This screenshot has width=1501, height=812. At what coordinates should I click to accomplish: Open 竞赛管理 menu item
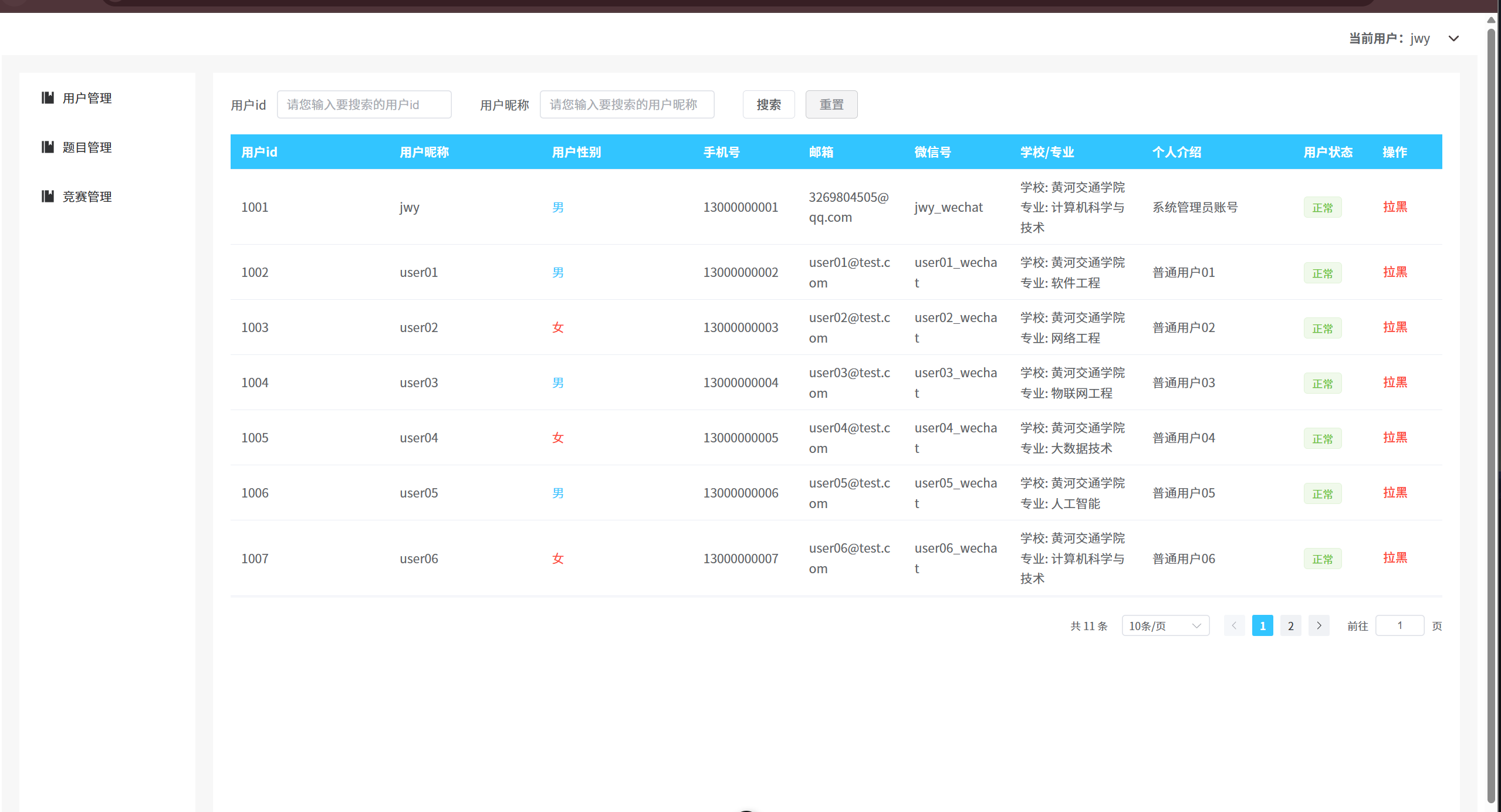pos(87,197)
